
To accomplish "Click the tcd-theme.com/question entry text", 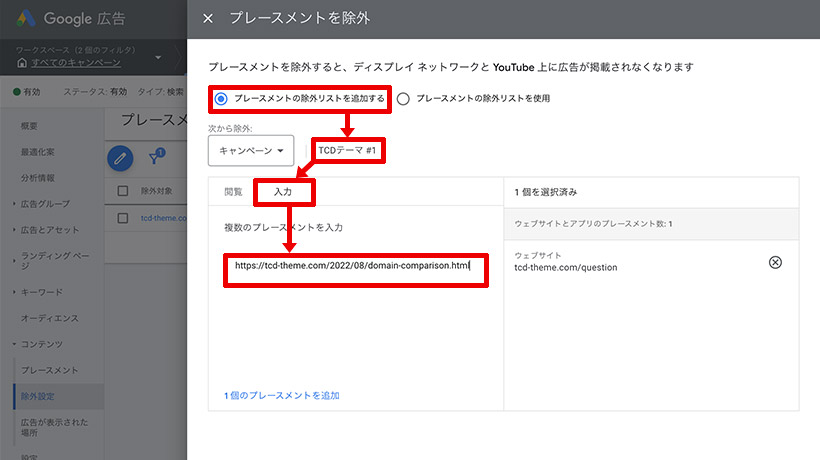I will coord(566,268).
